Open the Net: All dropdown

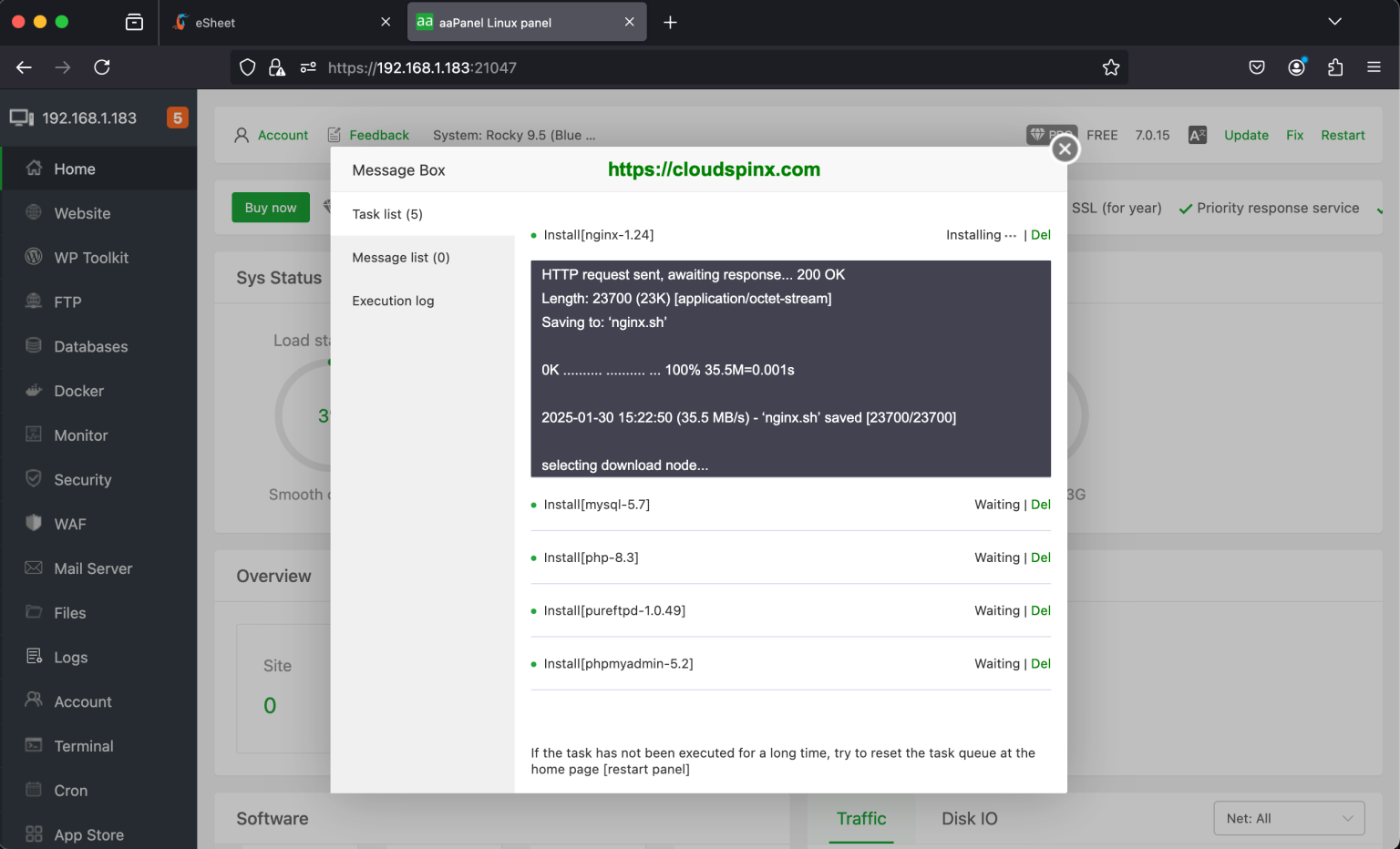(1288, 818)
